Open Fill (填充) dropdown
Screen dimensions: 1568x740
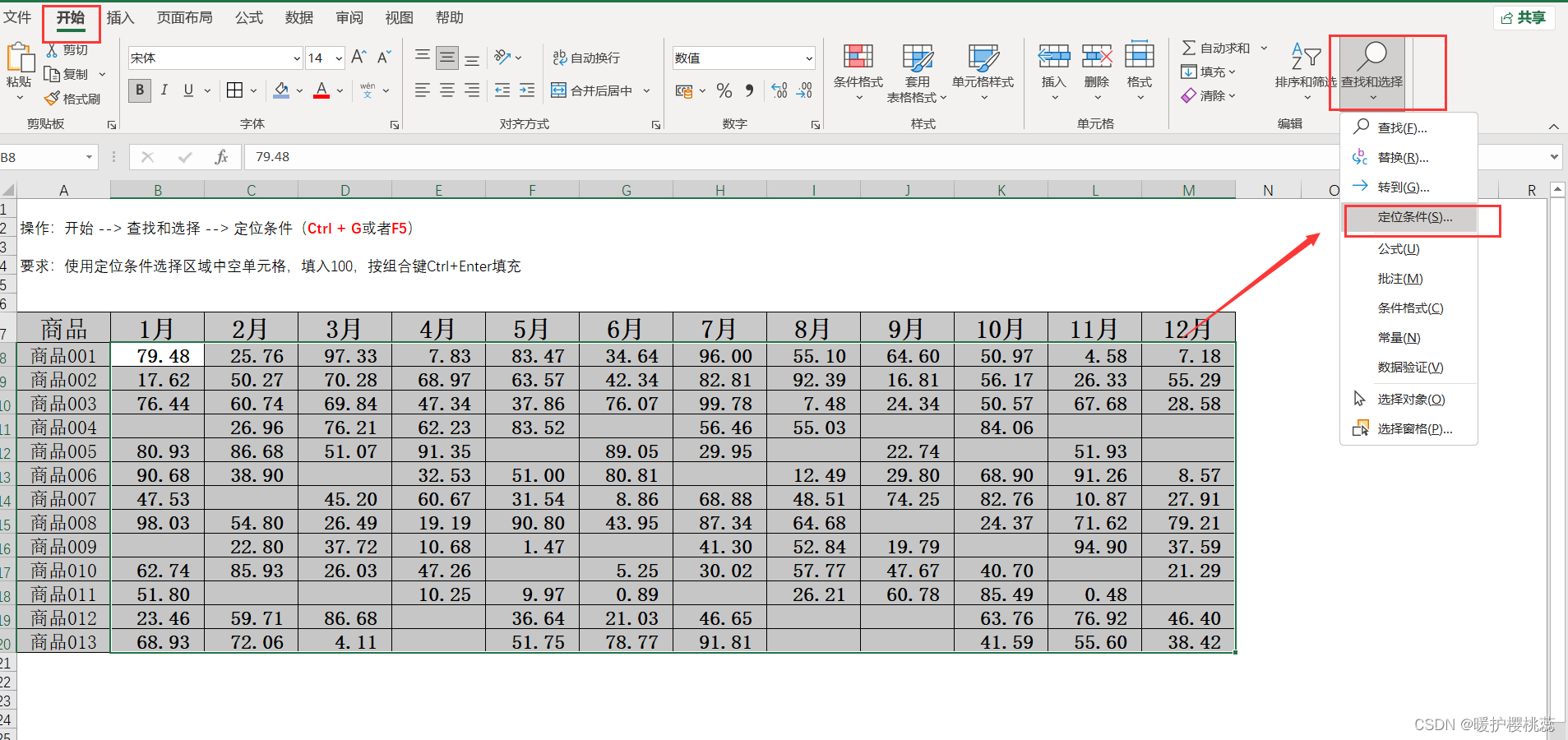tap(1209, 72)
